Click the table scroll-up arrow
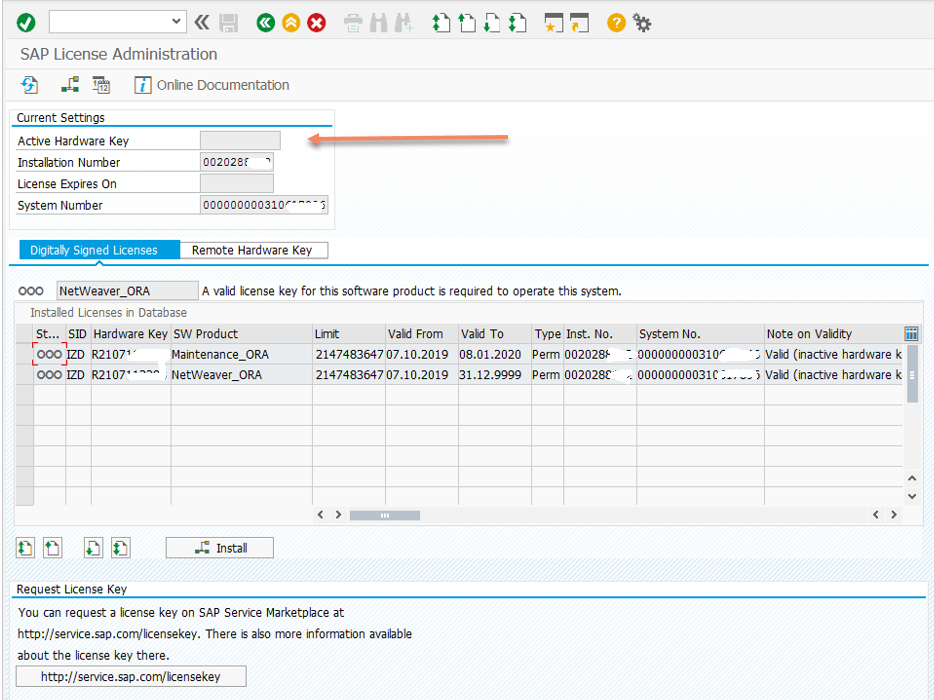Viewport: 934px width, 700px height. click(912, 478)
